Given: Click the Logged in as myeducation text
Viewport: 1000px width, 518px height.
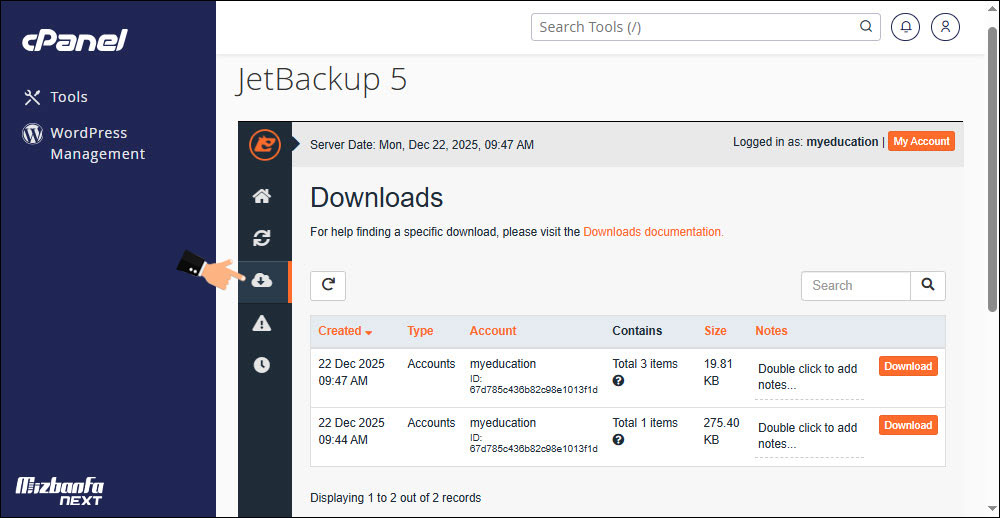Looking at the screenshot, I should pos(805,142).
